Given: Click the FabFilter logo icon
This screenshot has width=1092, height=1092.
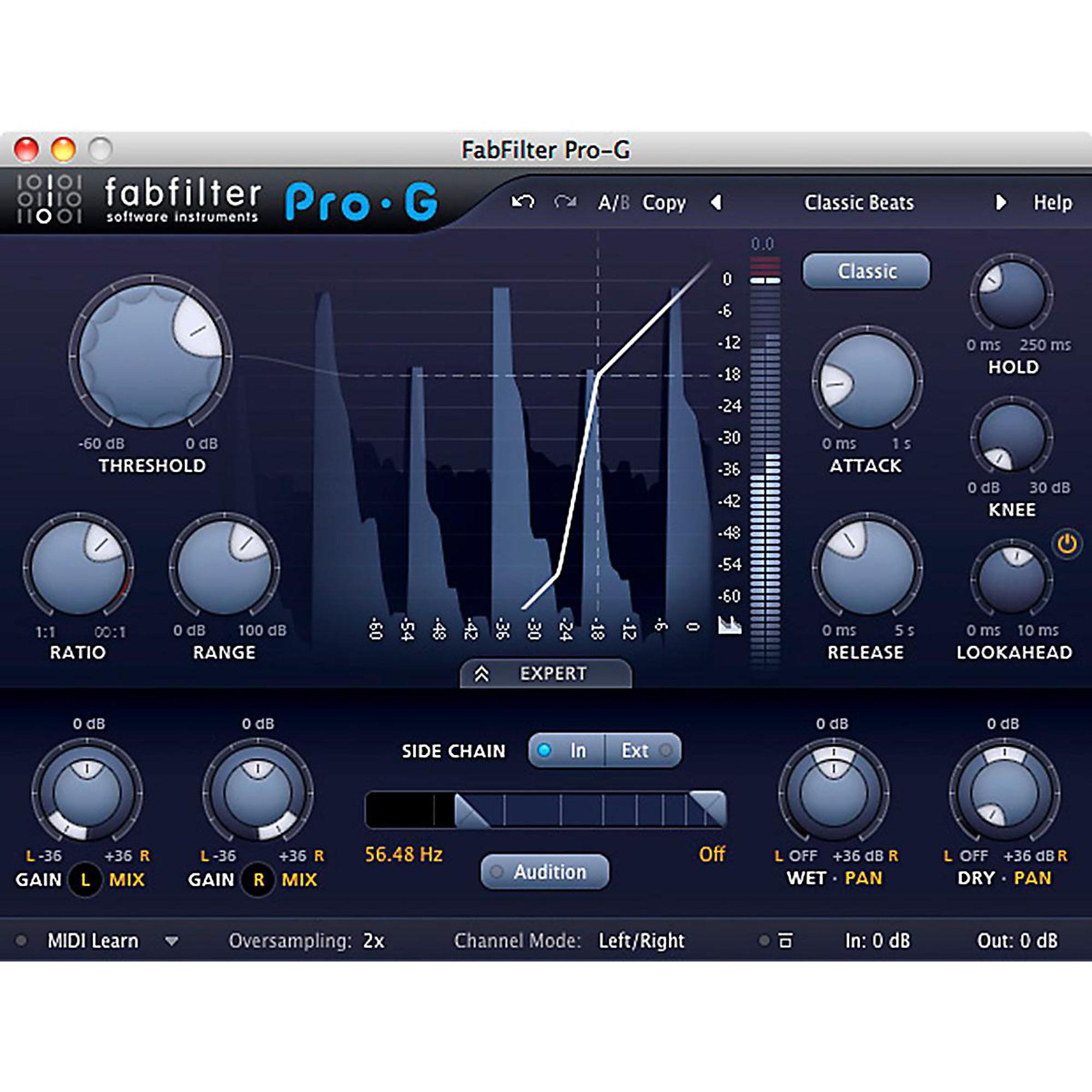Looking at the screenshot, I should click(x=49, y=199).
